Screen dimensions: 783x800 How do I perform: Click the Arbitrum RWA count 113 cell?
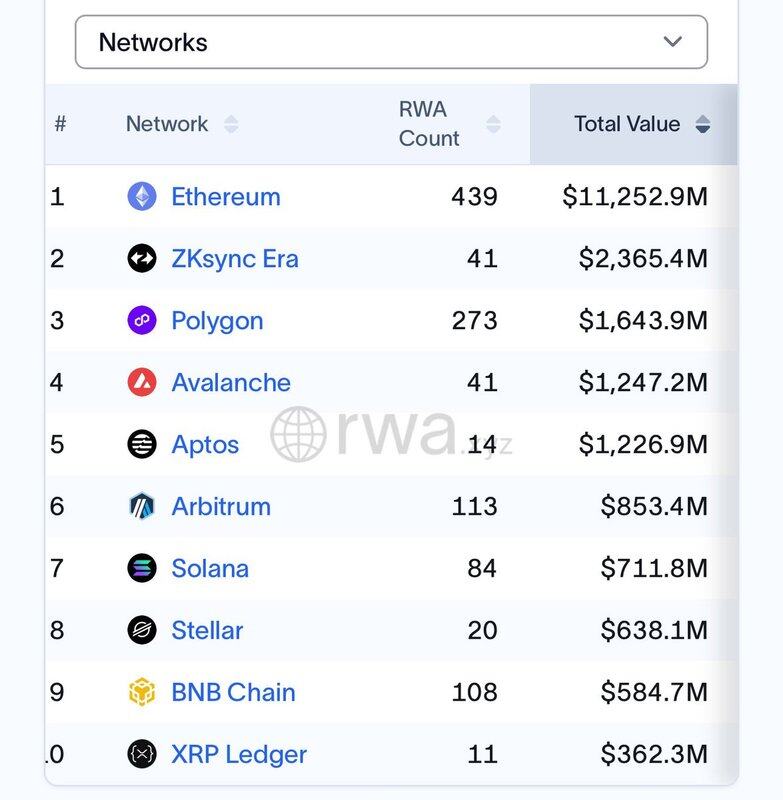[474, 506]
